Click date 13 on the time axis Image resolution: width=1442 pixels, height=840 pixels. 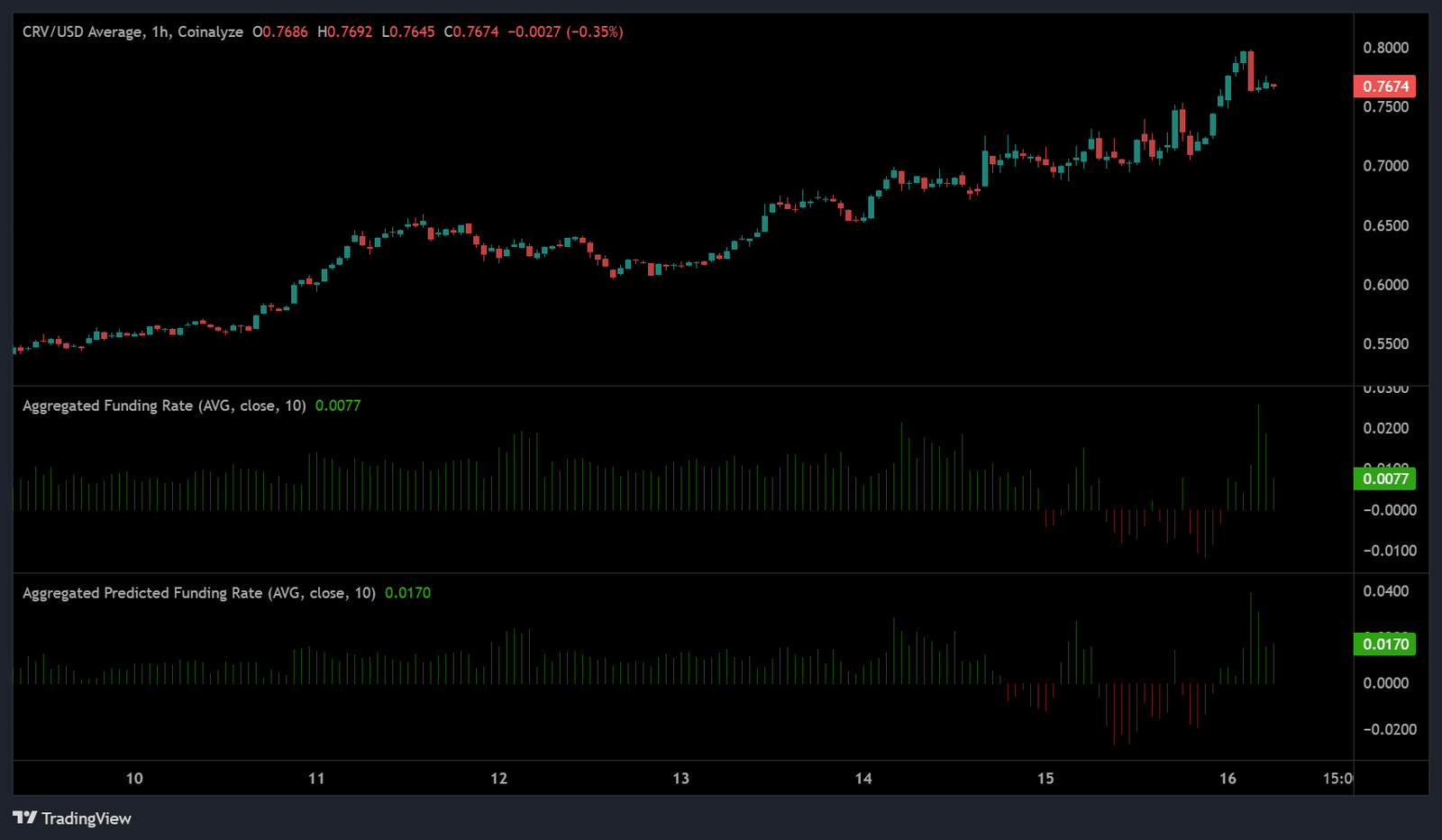pyautogui.click(x=680, y=779)
